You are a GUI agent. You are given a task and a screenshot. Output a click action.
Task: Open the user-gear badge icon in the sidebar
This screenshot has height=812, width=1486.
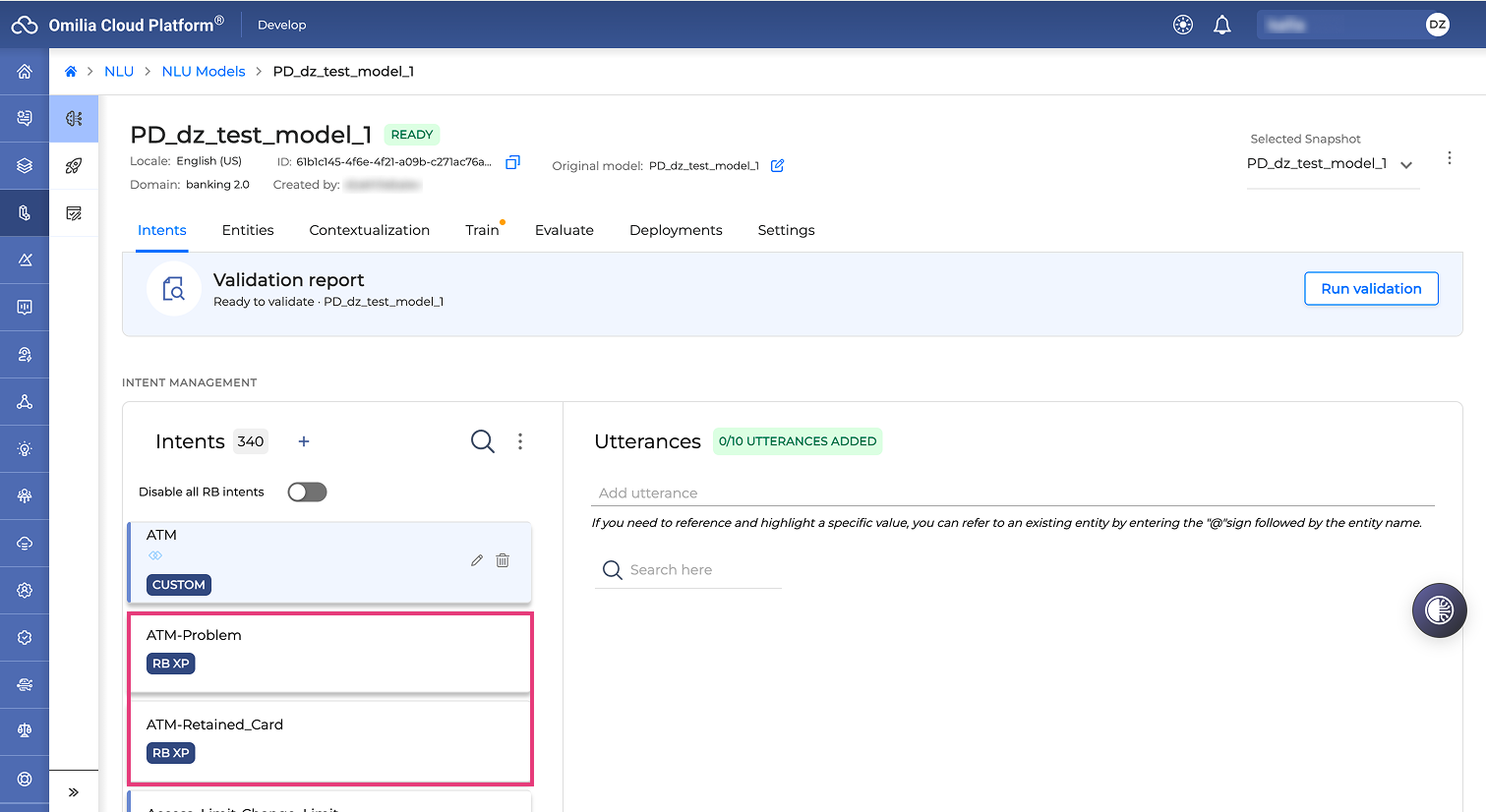[x=25, y=591]
